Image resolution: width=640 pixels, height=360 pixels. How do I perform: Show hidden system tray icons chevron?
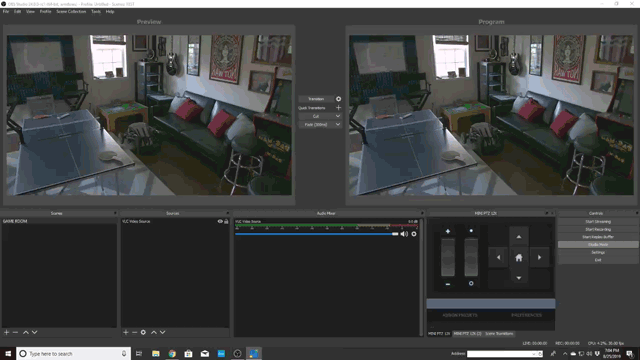point(565,353)
